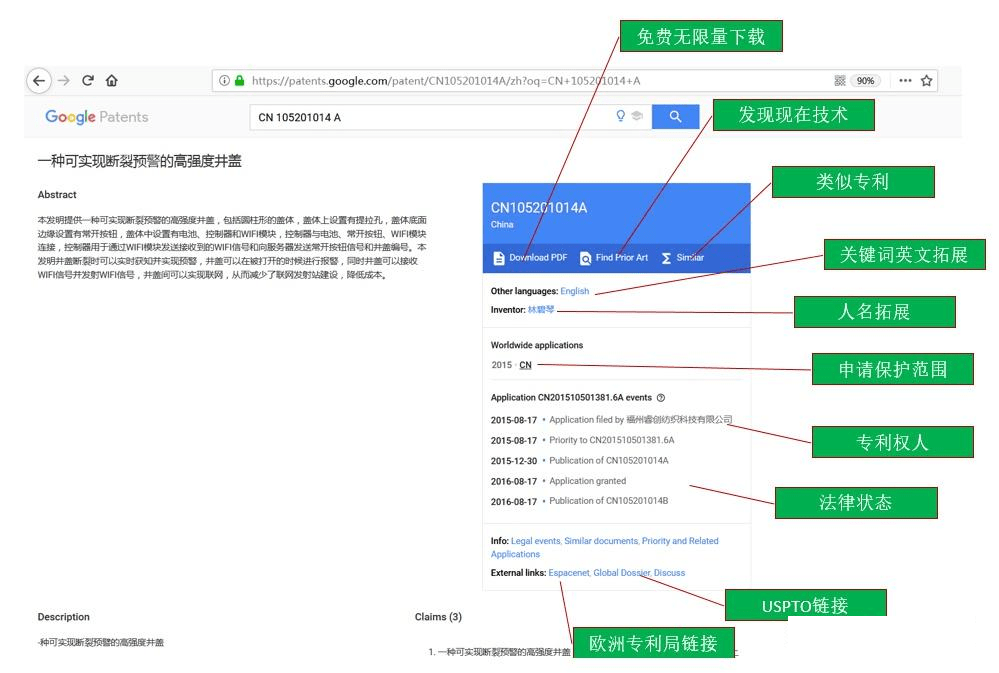Click the Publication of CN105201014A row
The height and width of the screenshot is (673, 999).
580,461
